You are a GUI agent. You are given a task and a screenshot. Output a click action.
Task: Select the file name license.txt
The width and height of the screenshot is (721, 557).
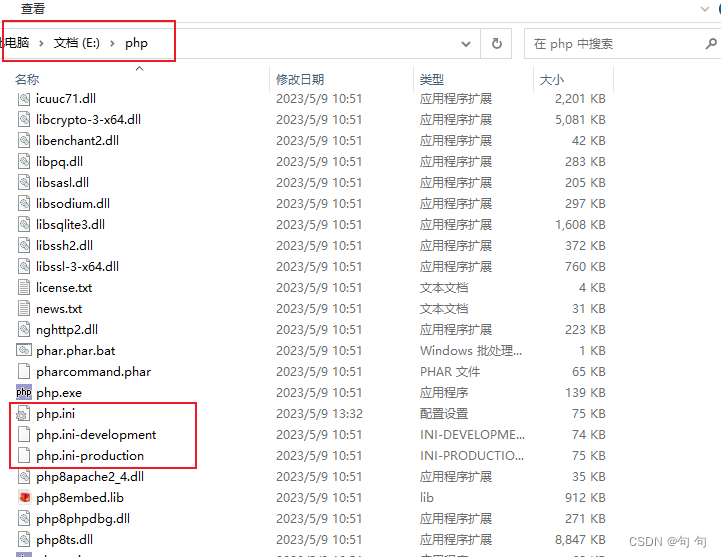[64, 288]
